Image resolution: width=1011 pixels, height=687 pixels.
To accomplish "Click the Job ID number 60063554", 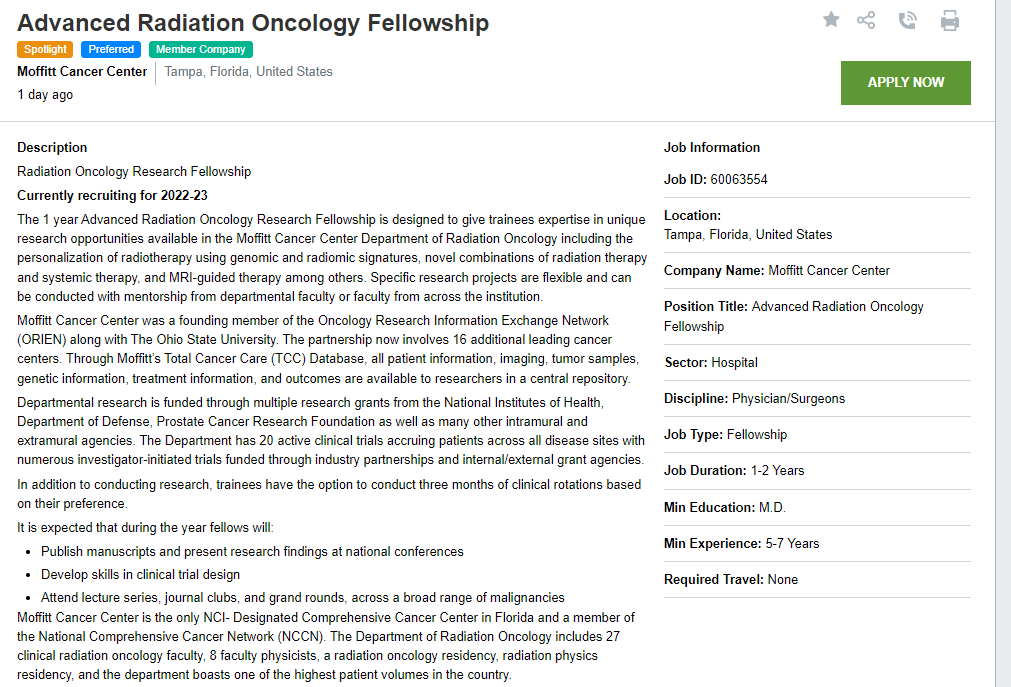I will pos(739,180).
